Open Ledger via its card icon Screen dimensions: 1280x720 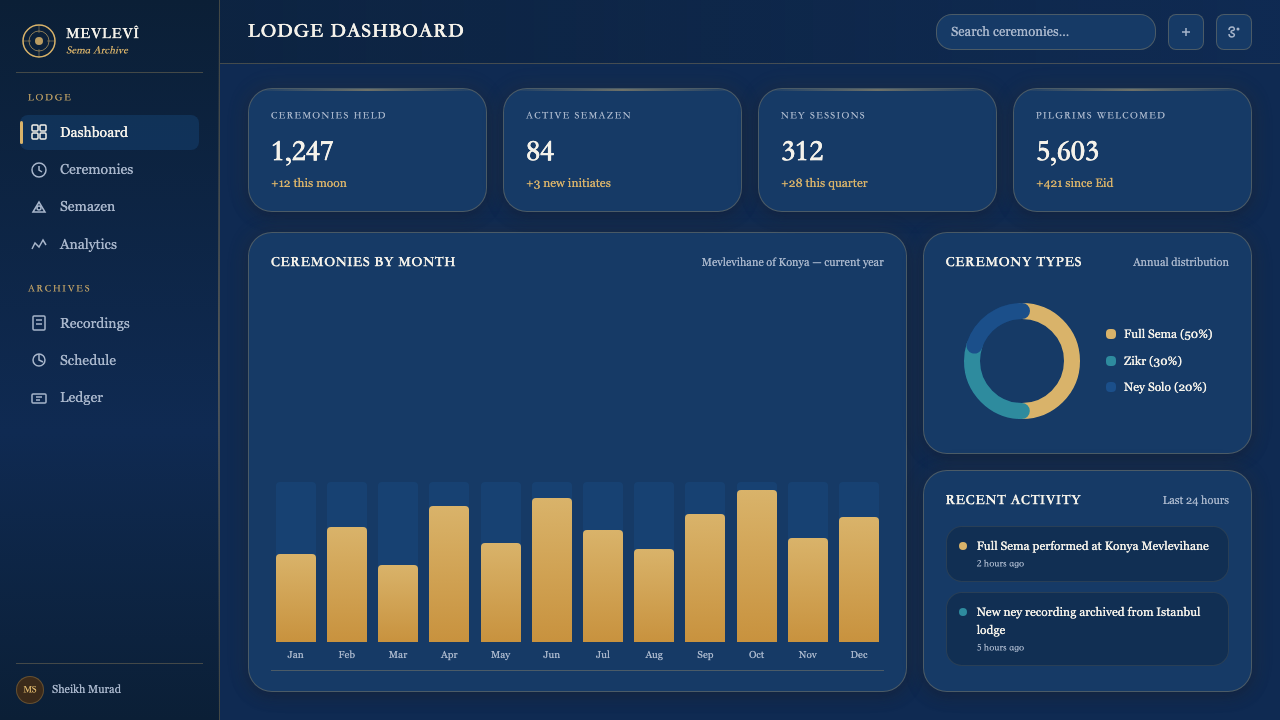39,398
